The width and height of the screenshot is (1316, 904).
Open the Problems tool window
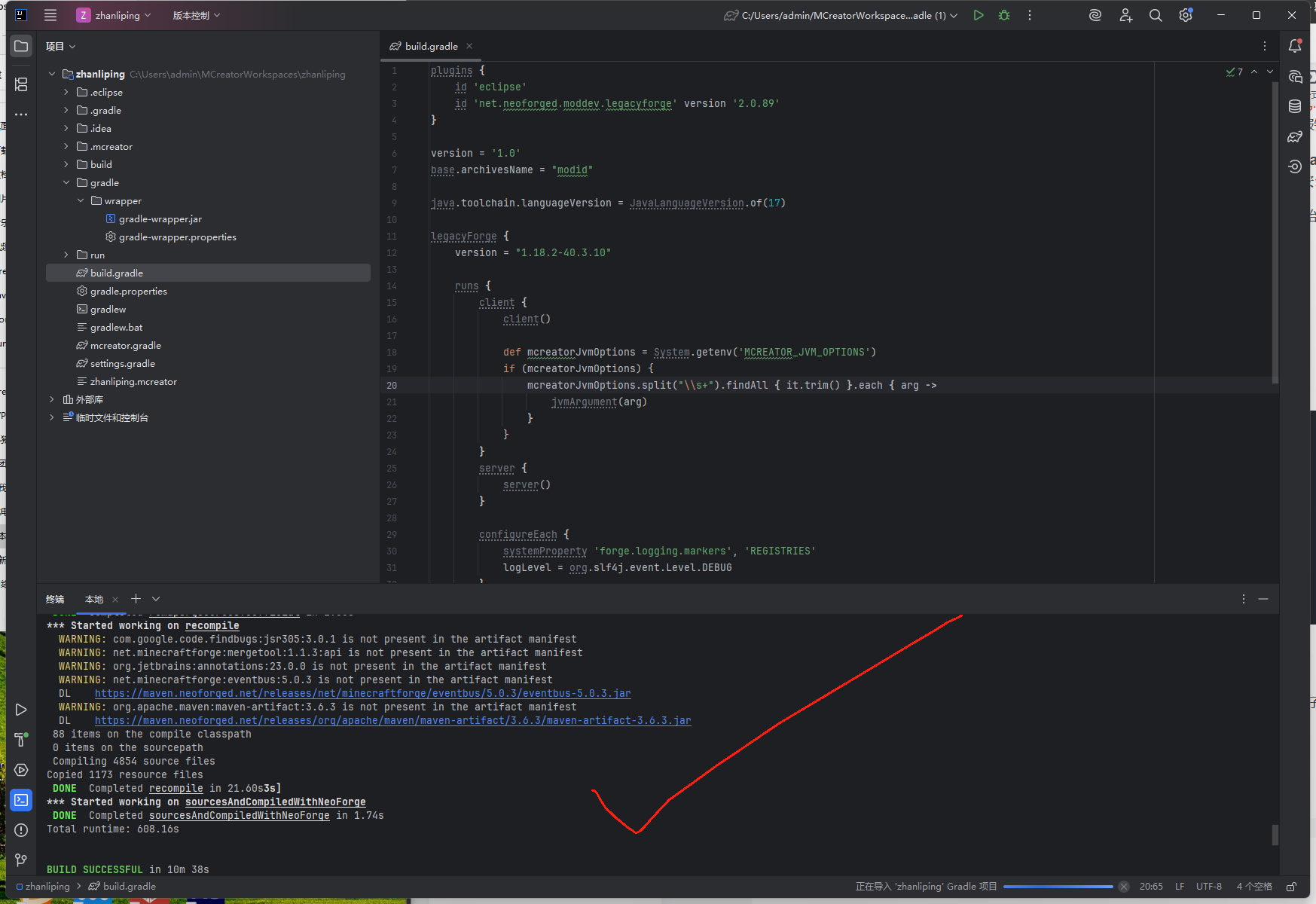pos(21,830)
